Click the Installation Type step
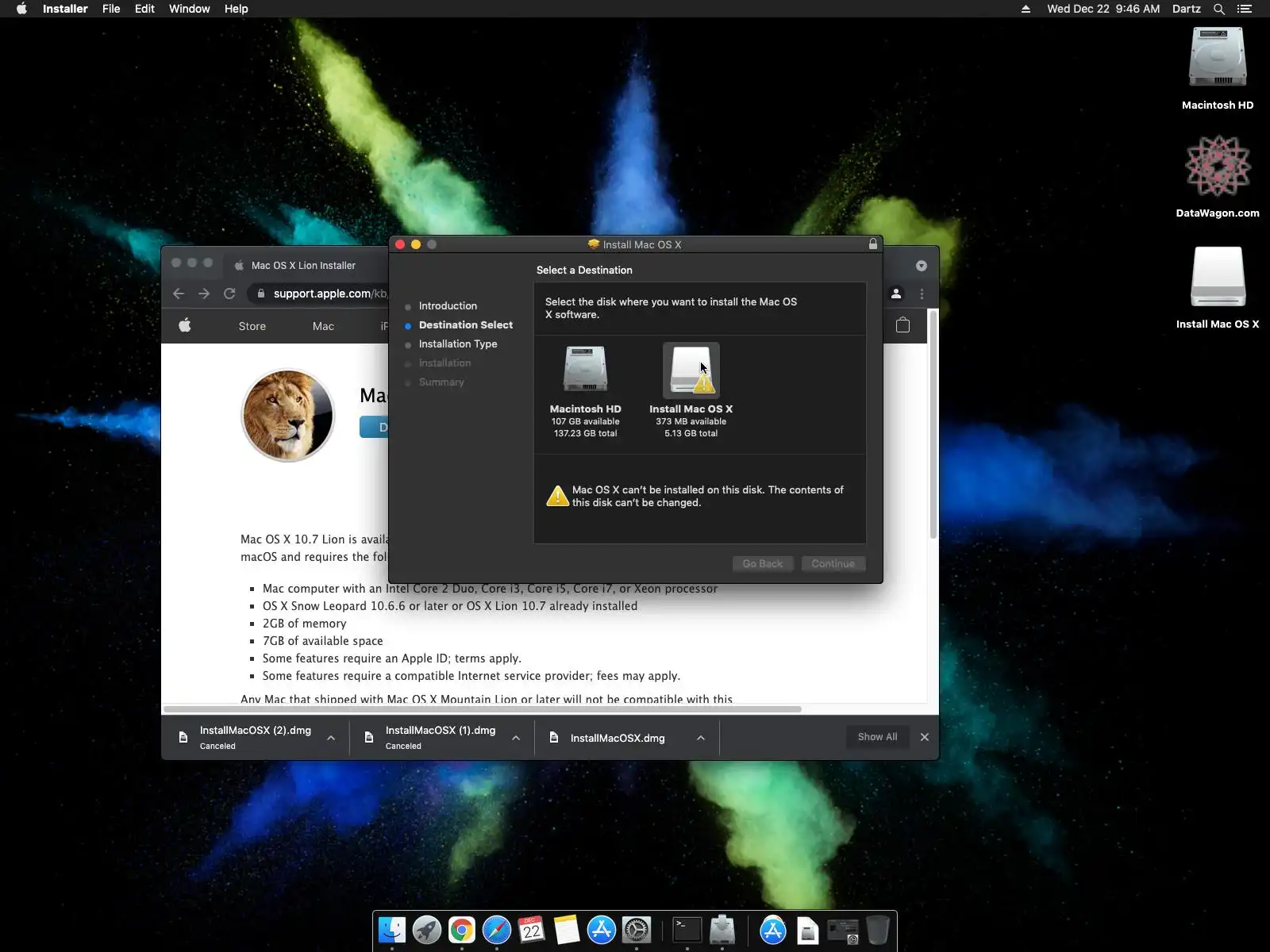 [458, 344]
